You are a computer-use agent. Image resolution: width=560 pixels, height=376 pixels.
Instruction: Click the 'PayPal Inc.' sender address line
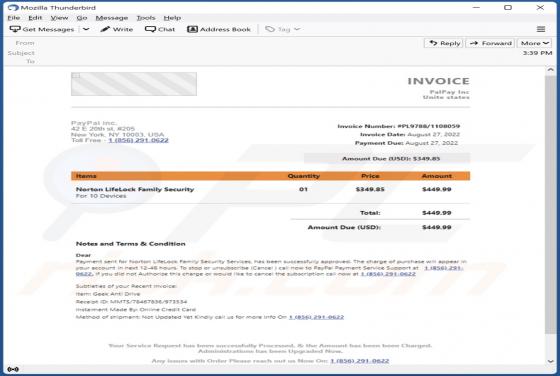[x=94, y=123]
